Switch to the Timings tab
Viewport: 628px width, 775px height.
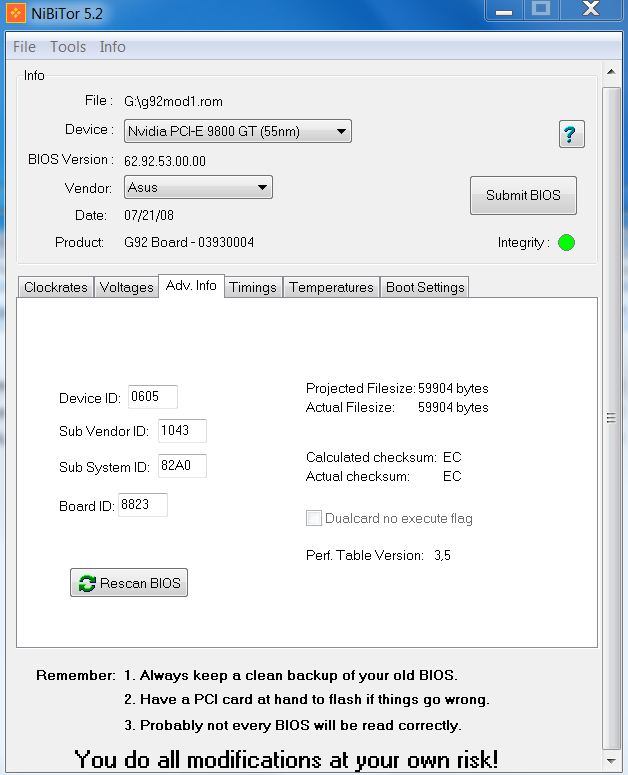(x=253, y=287)
